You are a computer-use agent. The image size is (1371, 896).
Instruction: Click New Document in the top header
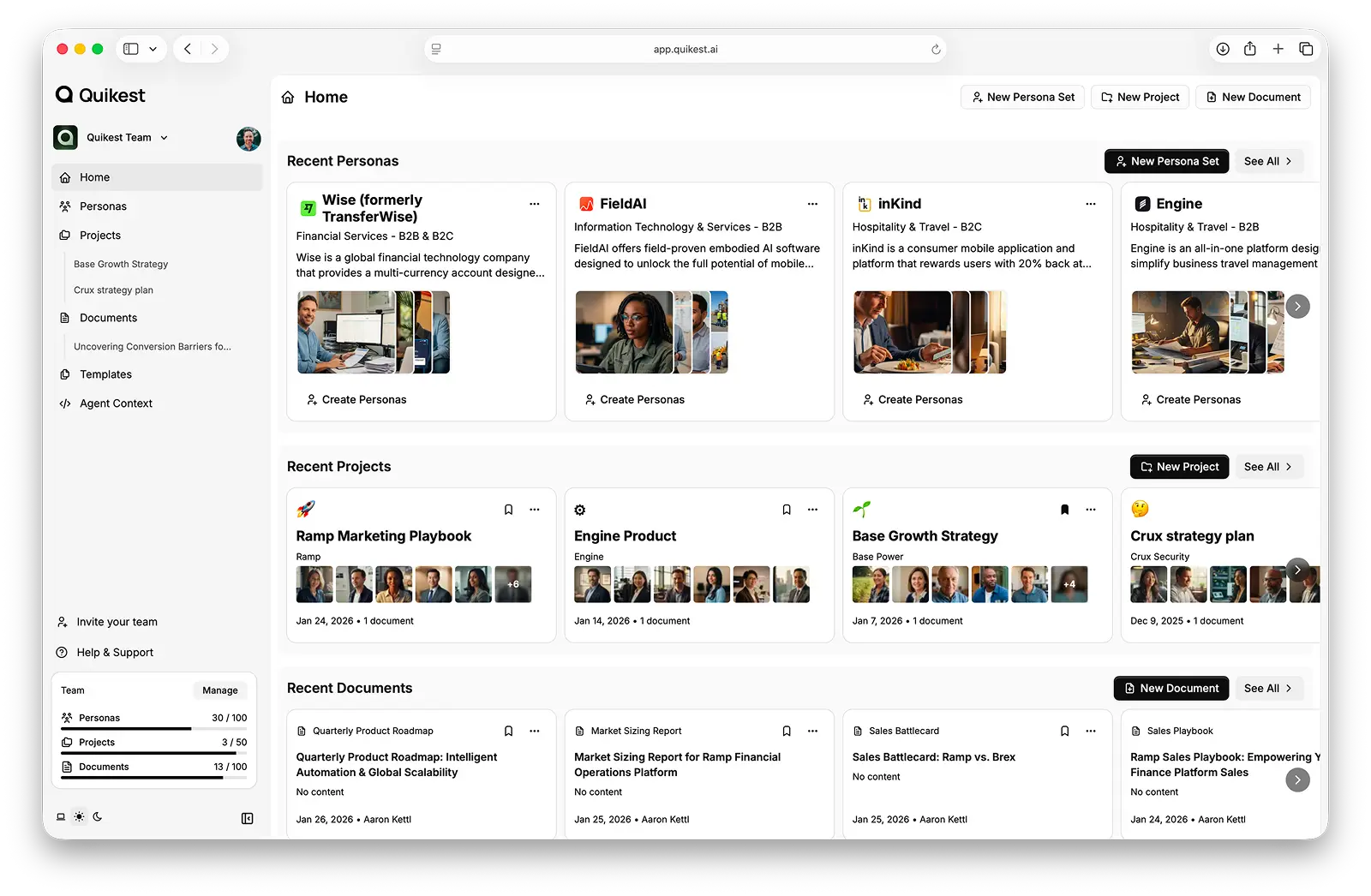point(1253,97)
